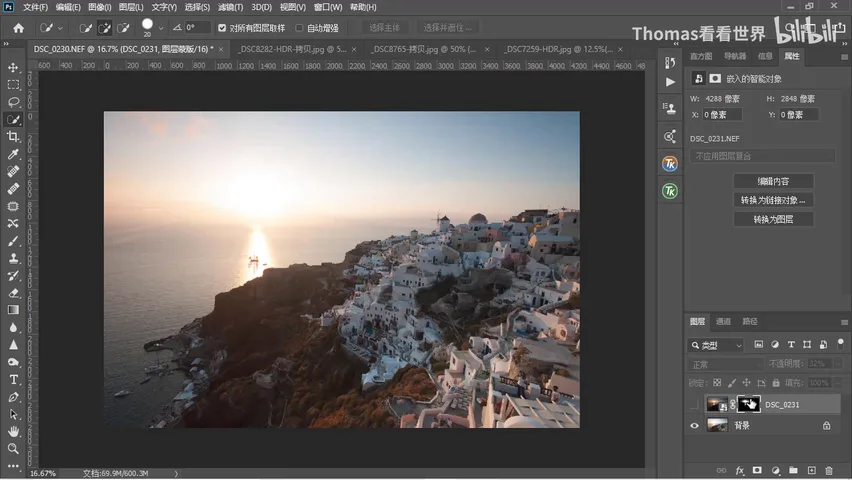Click the X position input field
This screenshot has width=852, height=480.
[x=722, y=115]
